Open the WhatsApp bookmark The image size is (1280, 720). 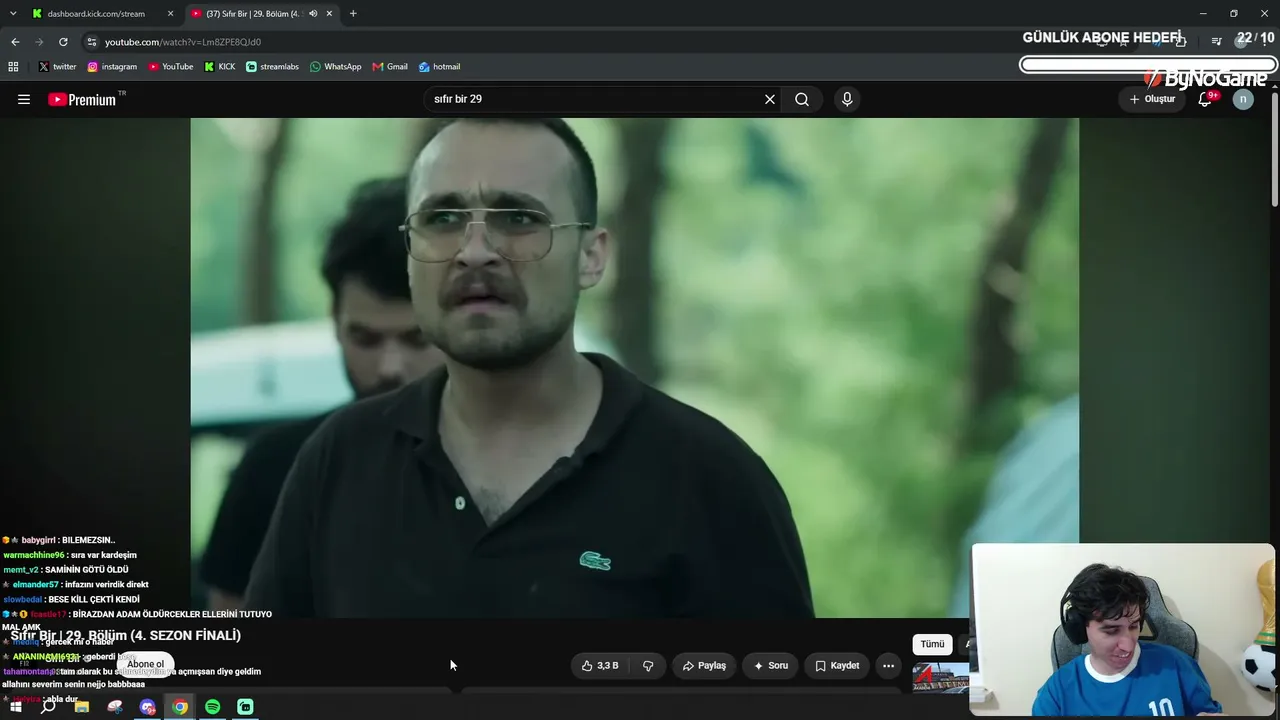336,67
